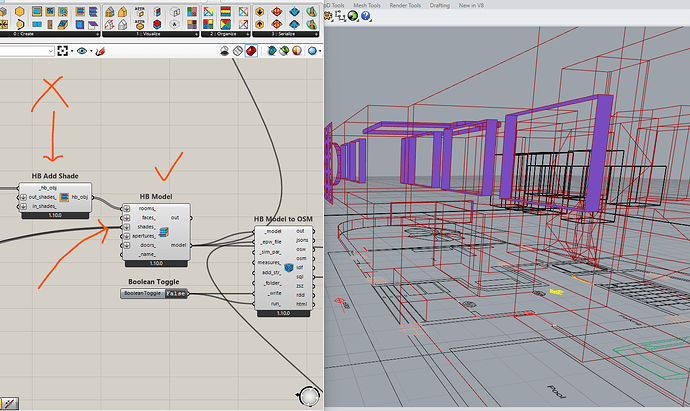Expand the Serialize panel plus button
The image size is (690, 411).
click(316, 34)
